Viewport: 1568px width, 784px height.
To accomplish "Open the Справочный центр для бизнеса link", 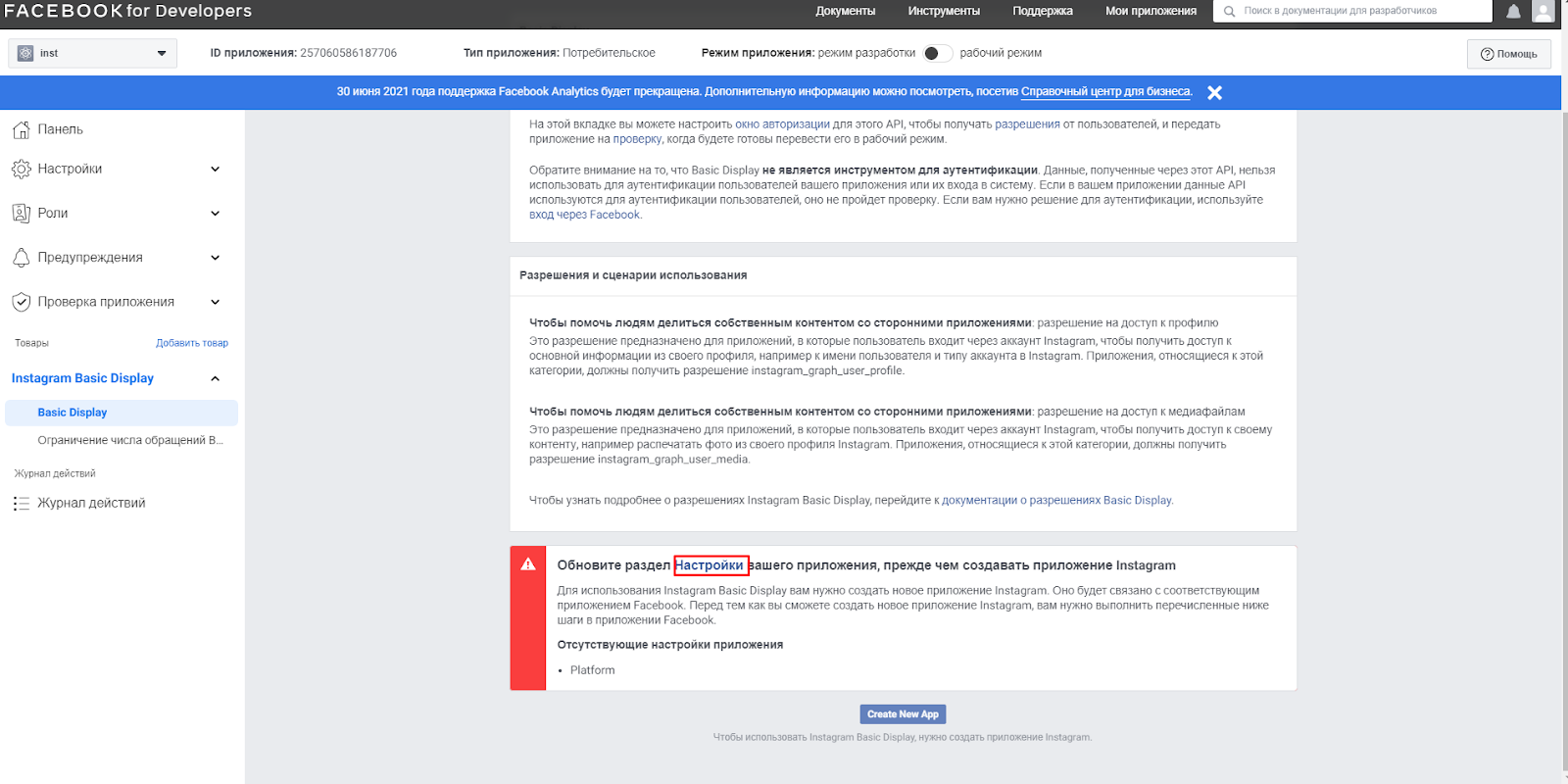I will pyautogui.click(x=1105, y=91).
